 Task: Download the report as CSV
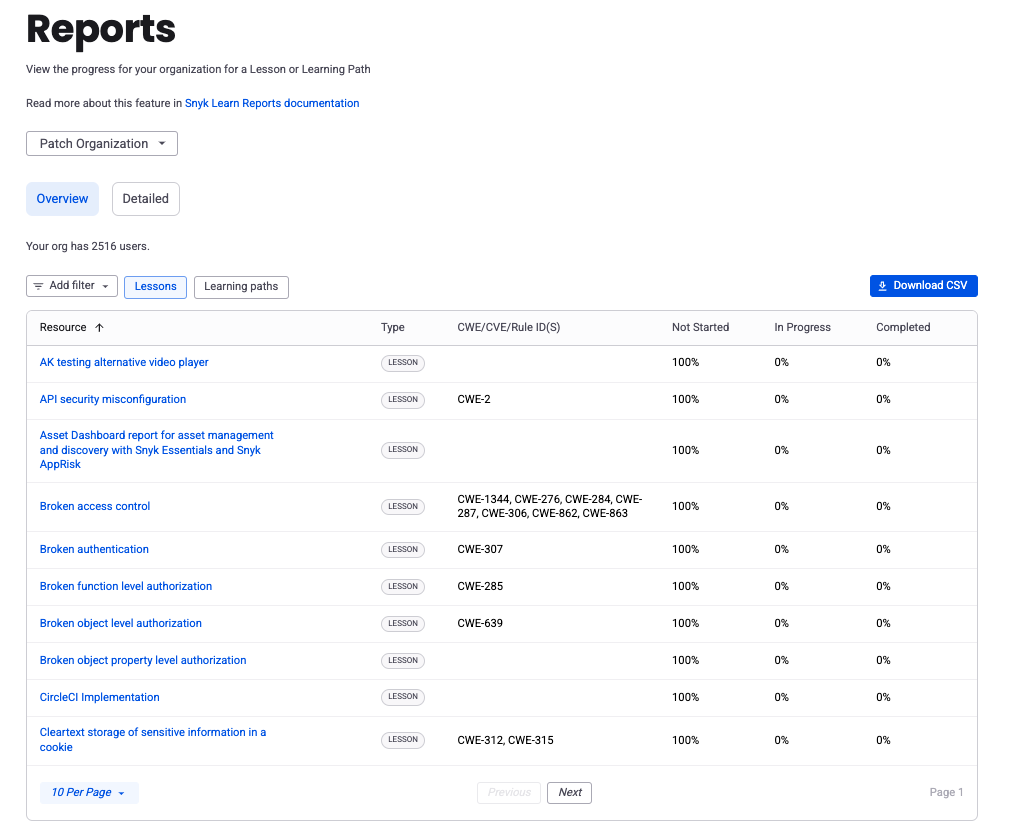coord(923,286)
